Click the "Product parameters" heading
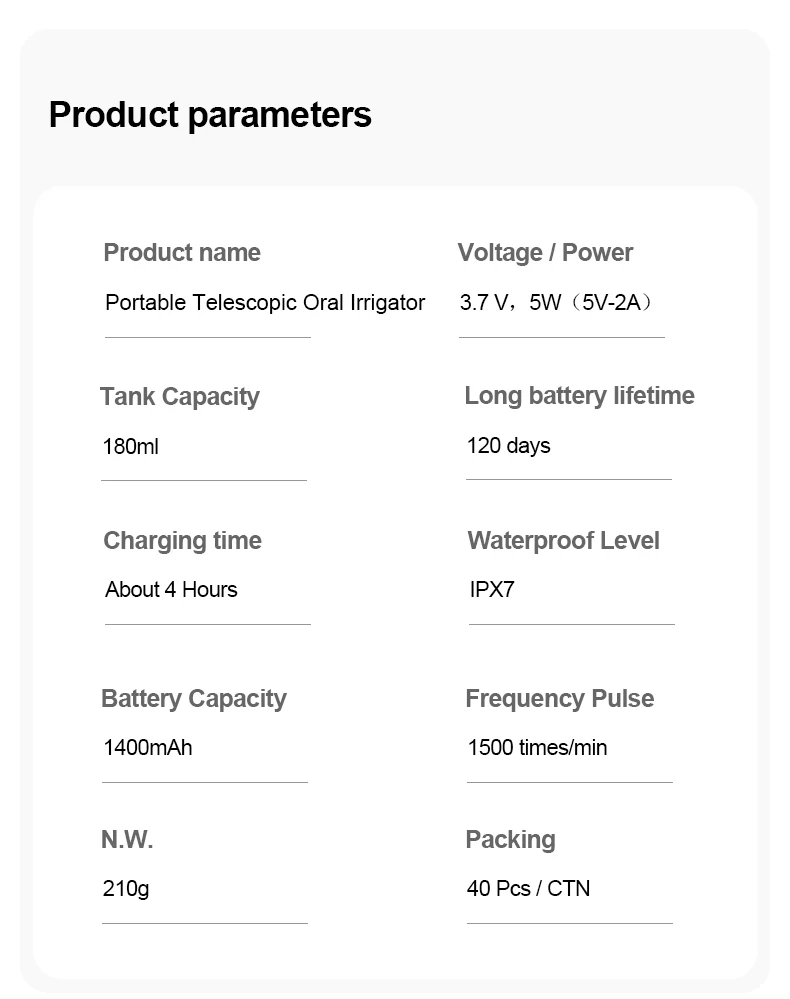 point(210,115)
